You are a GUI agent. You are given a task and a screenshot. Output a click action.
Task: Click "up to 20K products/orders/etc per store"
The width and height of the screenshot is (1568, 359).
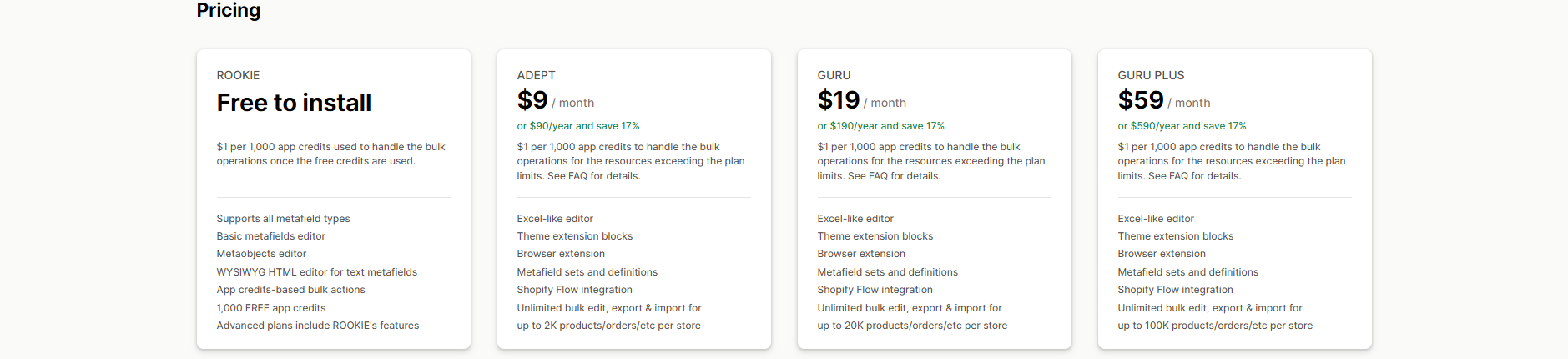tap(912, 326)
